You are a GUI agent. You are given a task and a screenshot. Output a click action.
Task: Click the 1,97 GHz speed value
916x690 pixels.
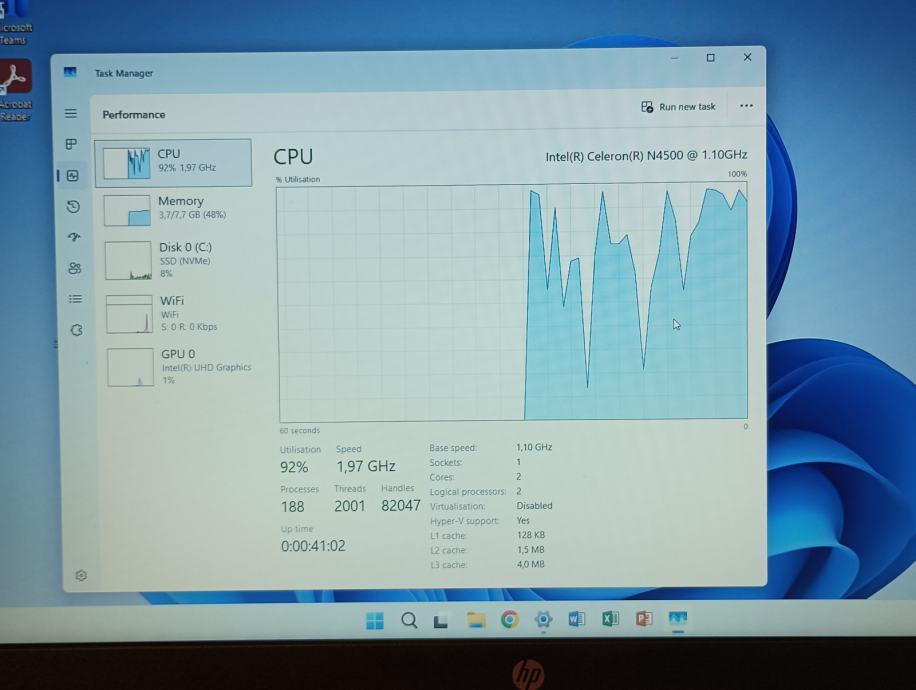(366, 466)
